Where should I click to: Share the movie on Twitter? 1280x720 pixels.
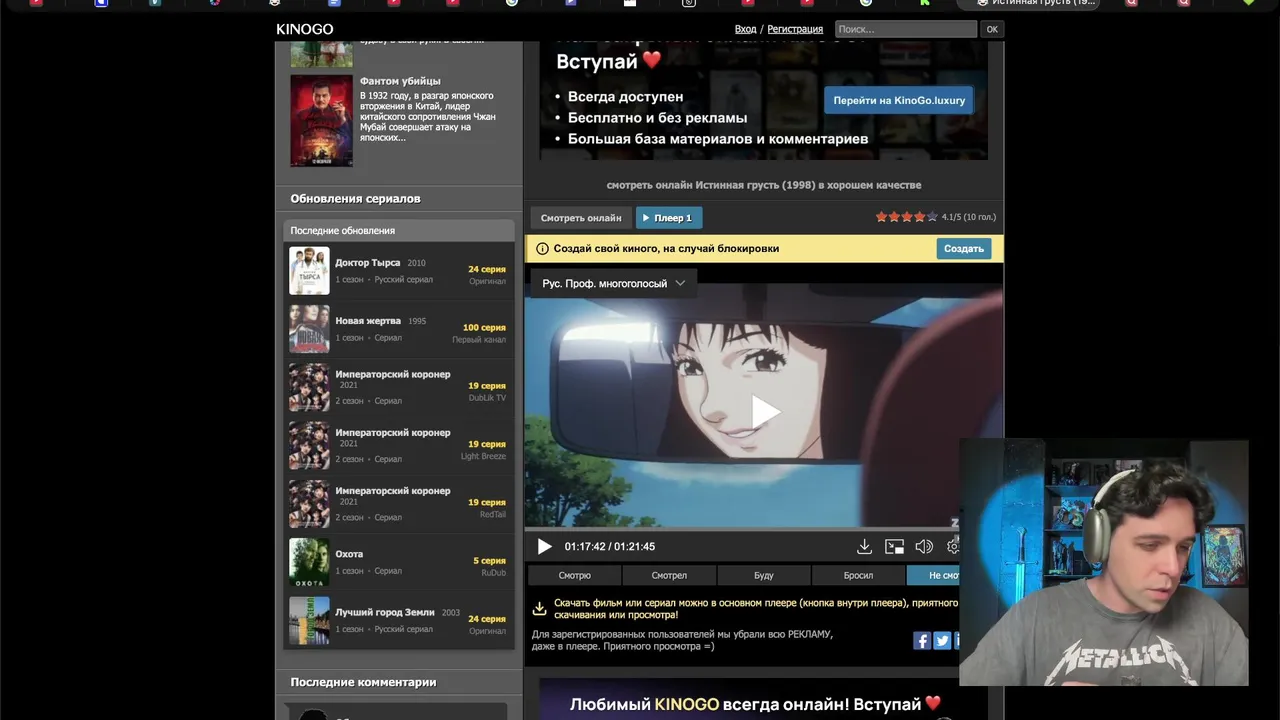(x=942, y=641)
